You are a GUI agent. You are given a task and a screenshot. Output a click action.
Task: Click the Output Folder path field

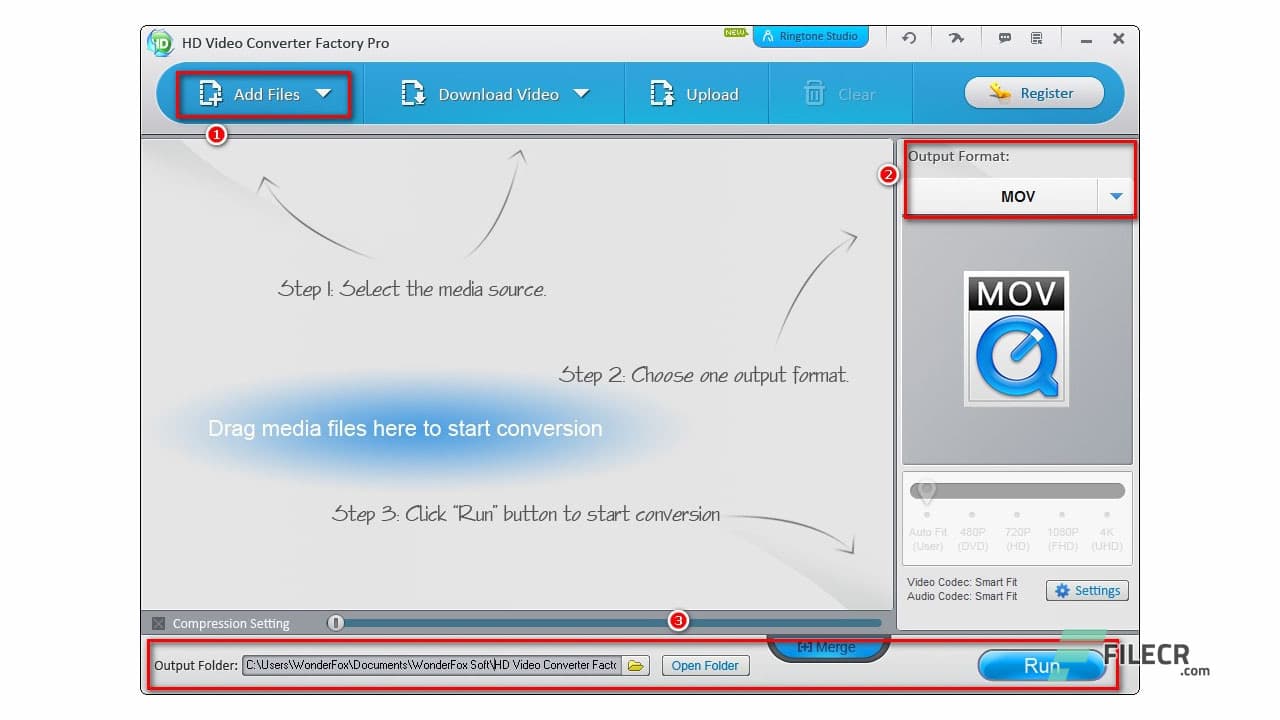click(x=432, y=665)
